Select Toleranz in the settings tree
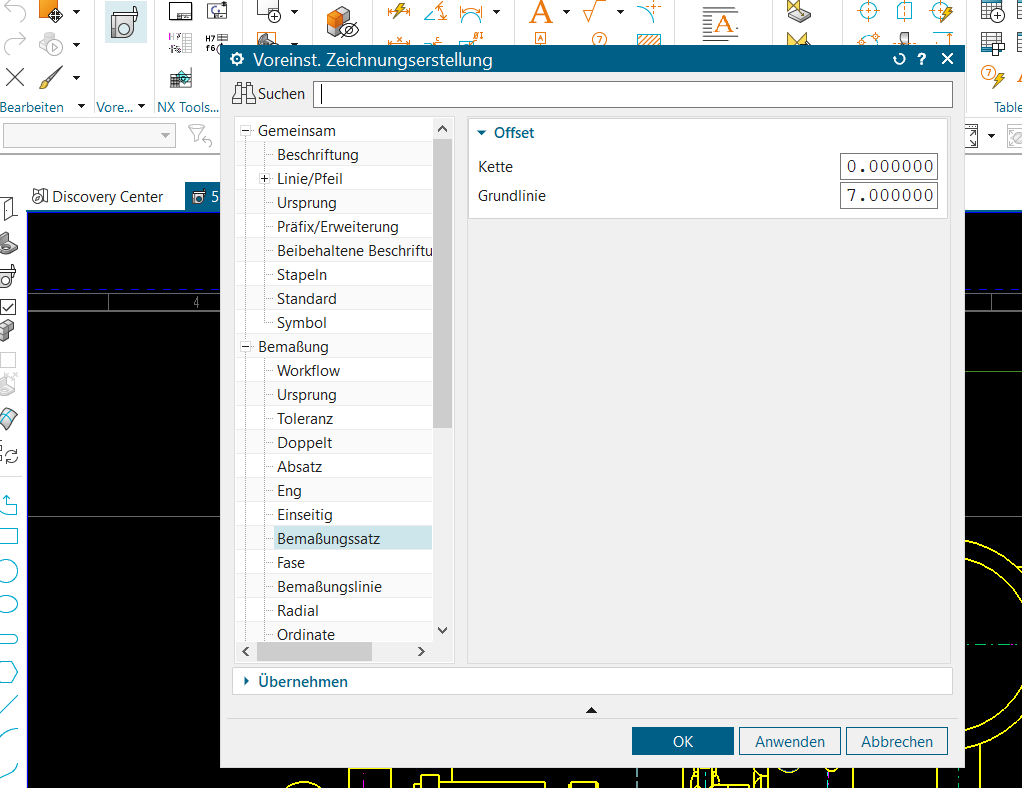Image resolution: width=1022 pixels, height=788 pixels. tap(305, 419)
